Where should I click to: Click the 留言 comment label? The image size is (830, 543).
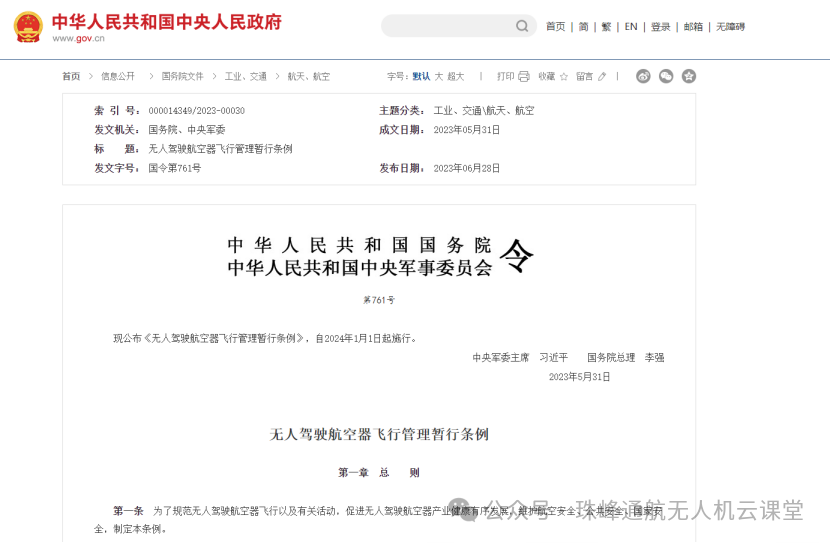[x=585, y=76]
